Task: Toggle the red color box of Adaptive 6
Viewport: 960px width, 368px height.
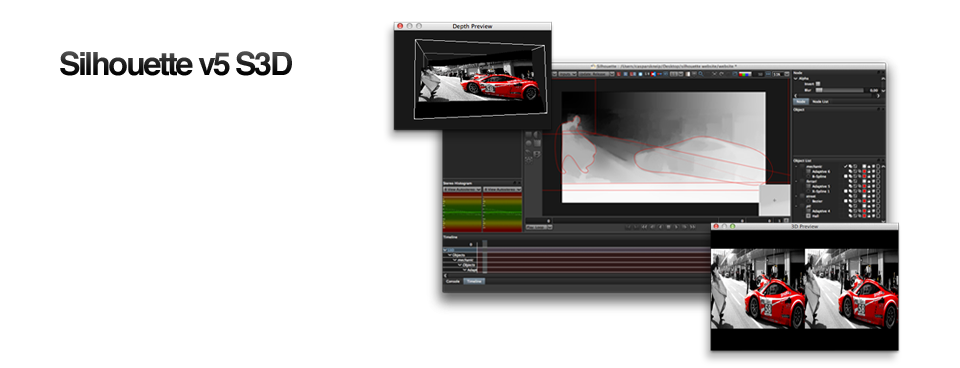Action: pyautogui.click(x=864, y=171)
